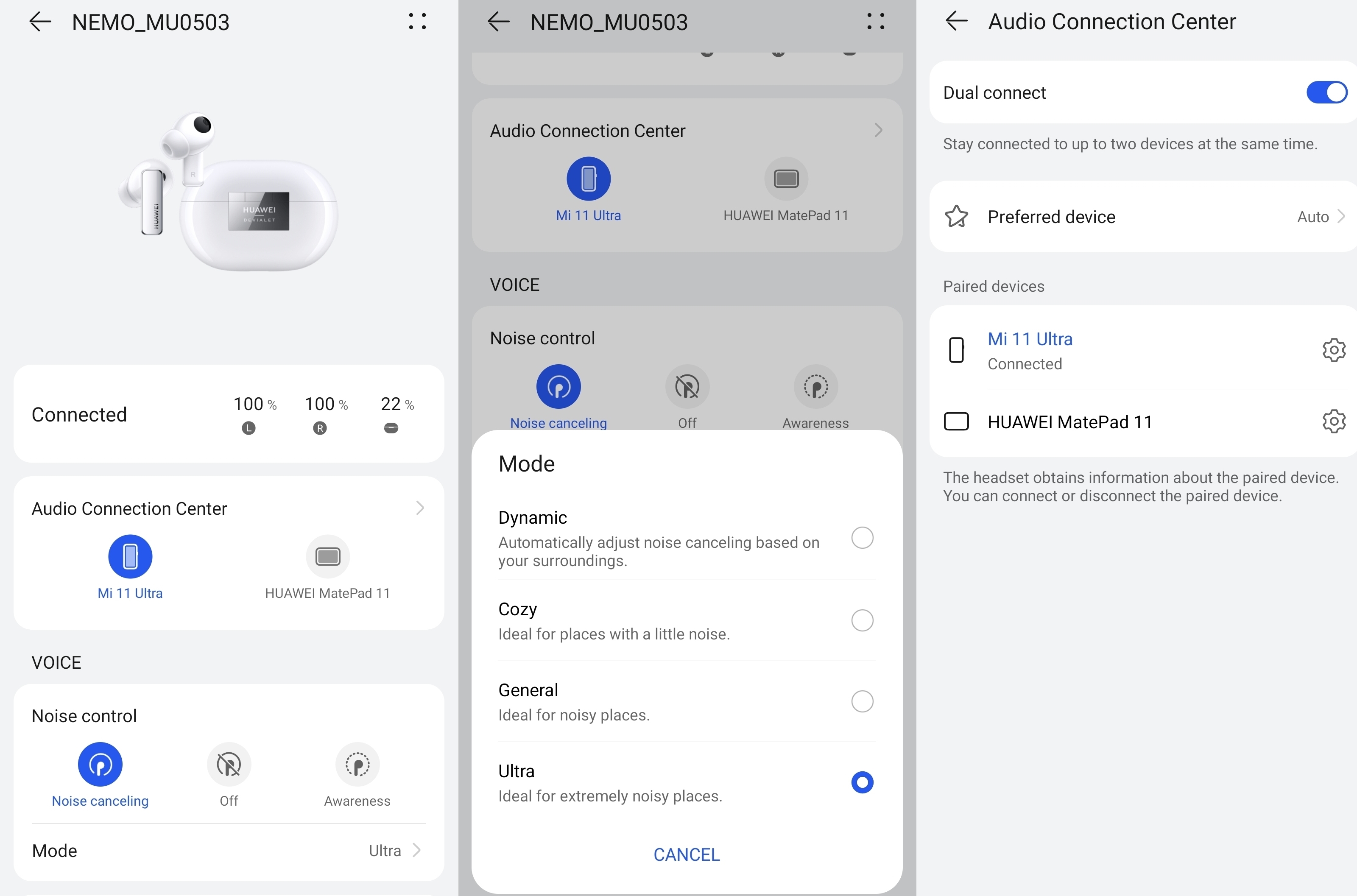Select Awareness mode icon in left panel
The width and height of the screenshot is (1357, 896).
pyautogui.click(x=357, y=764)
